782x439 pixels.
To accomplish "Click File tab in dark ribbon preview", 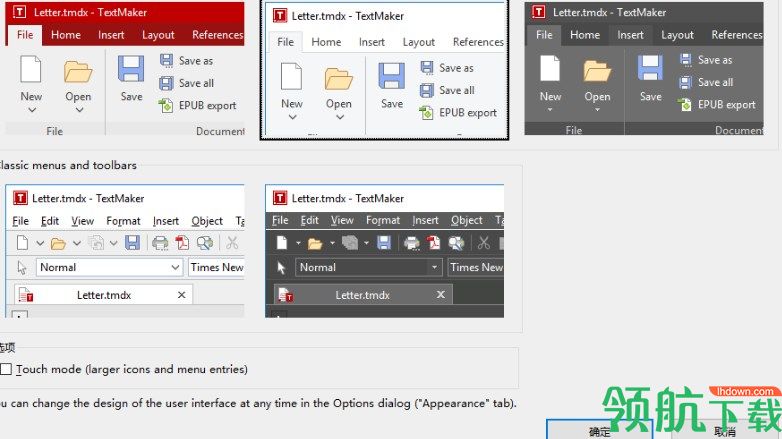I will 544,35.
